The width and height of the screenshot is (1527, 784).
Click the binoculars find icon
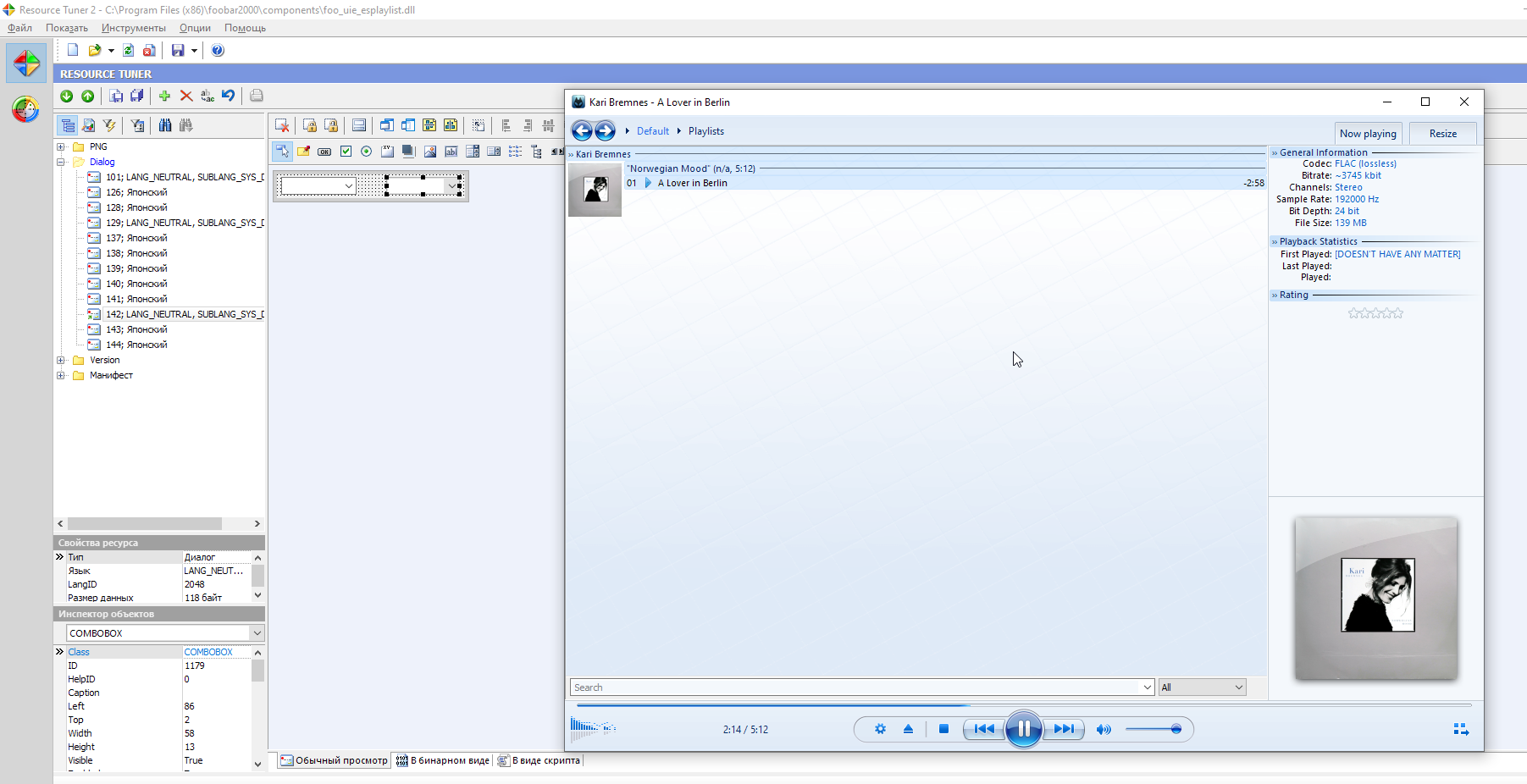pyautogui.click(x=165, y=125)
